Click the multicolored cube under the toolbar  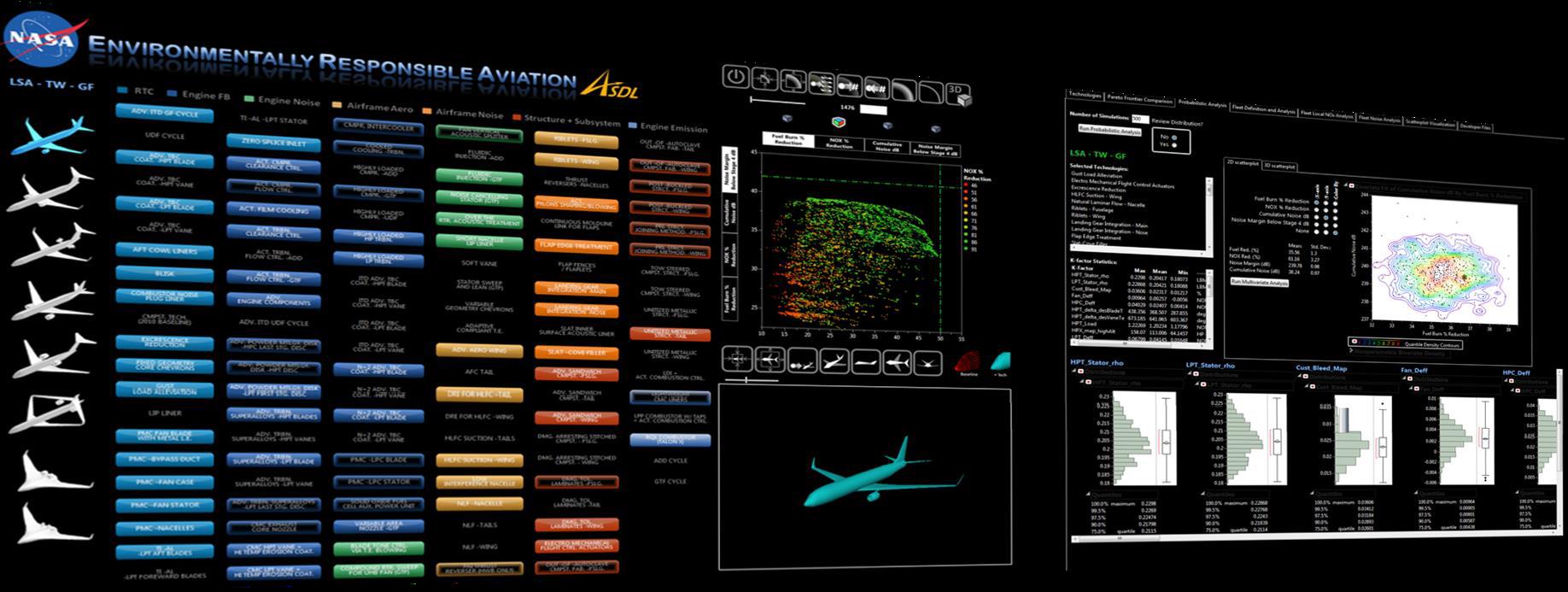pos(838,121)
